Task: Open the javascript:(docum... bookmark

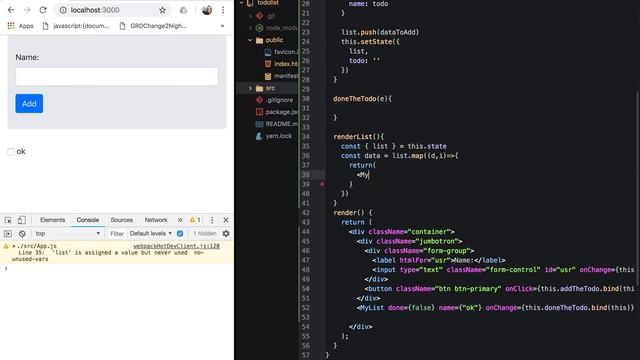Action: (x=76, y=26)
